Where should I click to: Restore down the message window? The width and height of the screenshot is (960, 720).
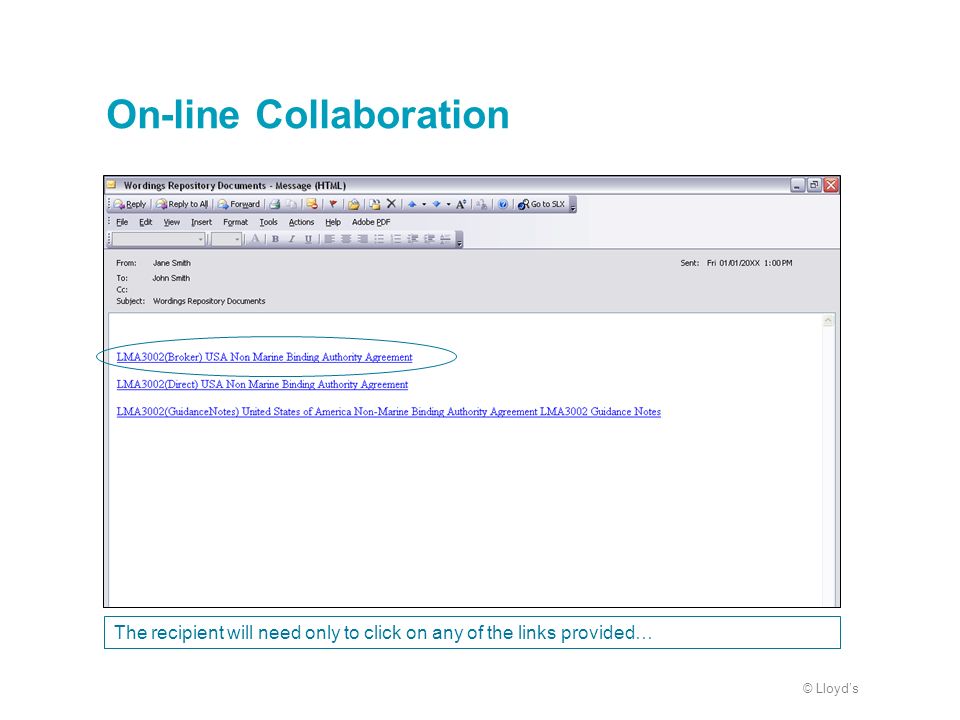814,185
